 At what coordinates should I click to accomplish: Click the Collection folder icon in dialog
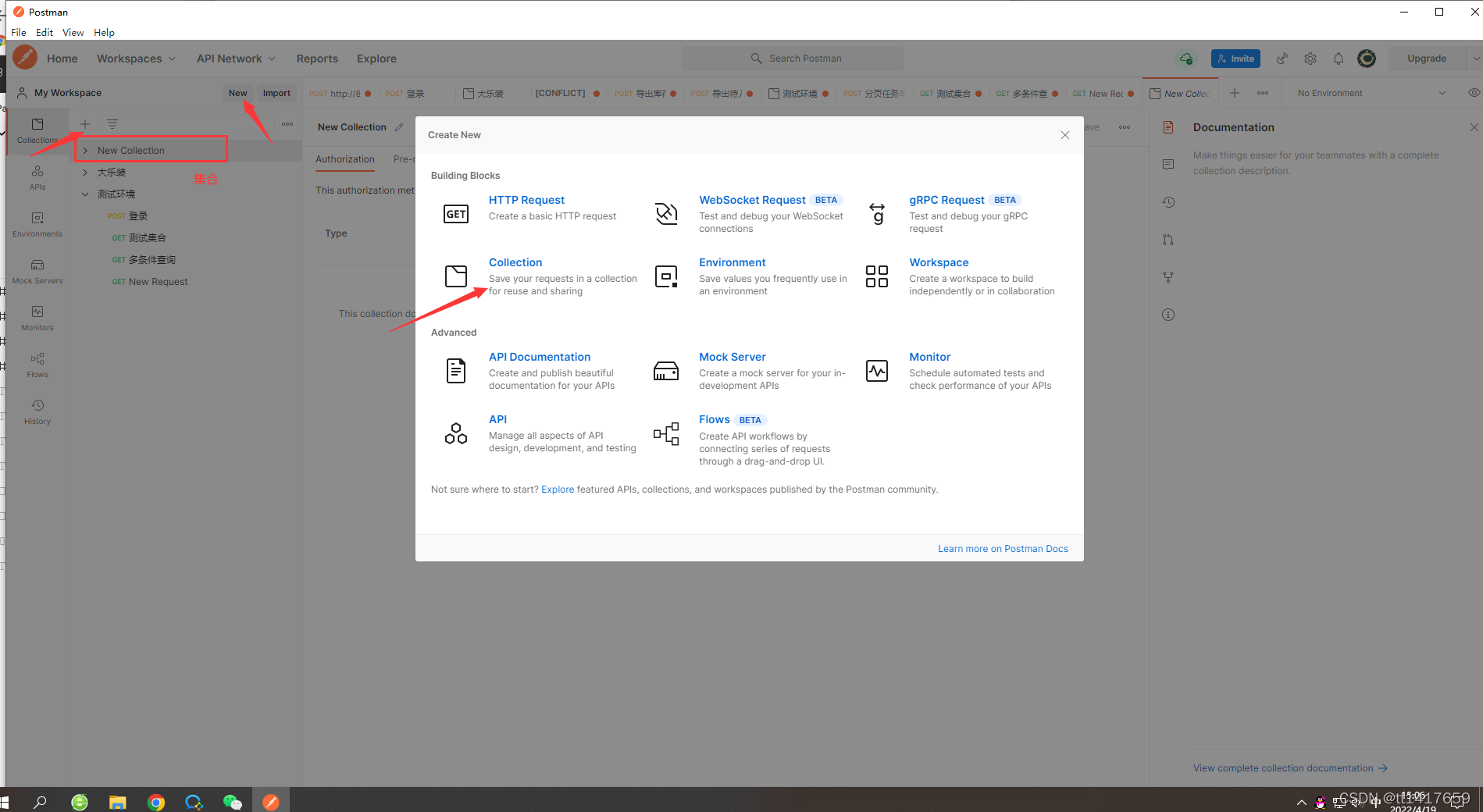tap(456, 276)
